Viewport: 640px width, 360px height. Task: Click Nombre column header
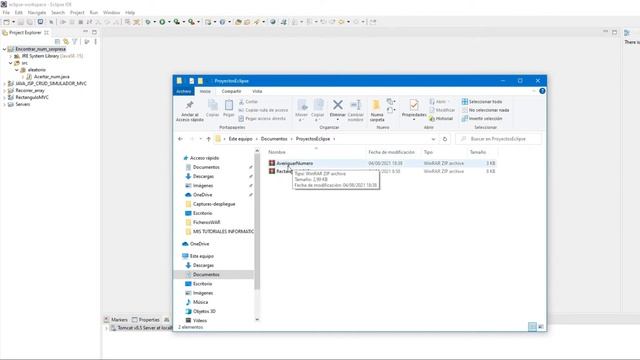(x=277, y=152)
